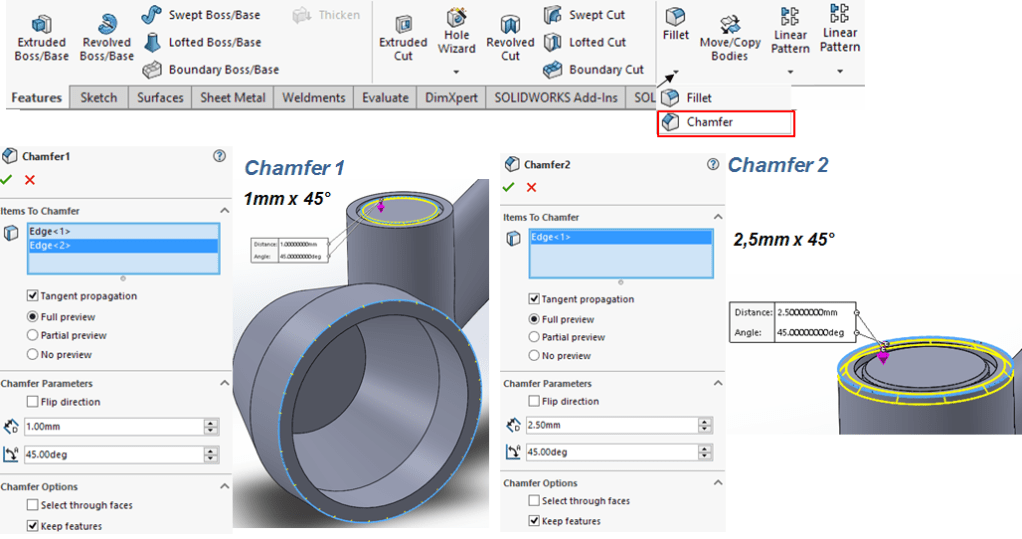Increment the 1.00mm distance spinner
1022x539 pixels.
pyautogui.click(x=210, y=422)
